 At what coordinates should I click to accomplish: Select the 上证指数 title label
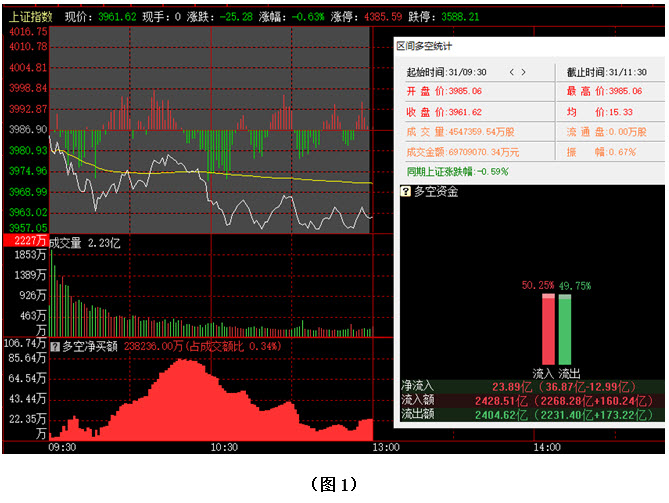[x=28, y=17]
